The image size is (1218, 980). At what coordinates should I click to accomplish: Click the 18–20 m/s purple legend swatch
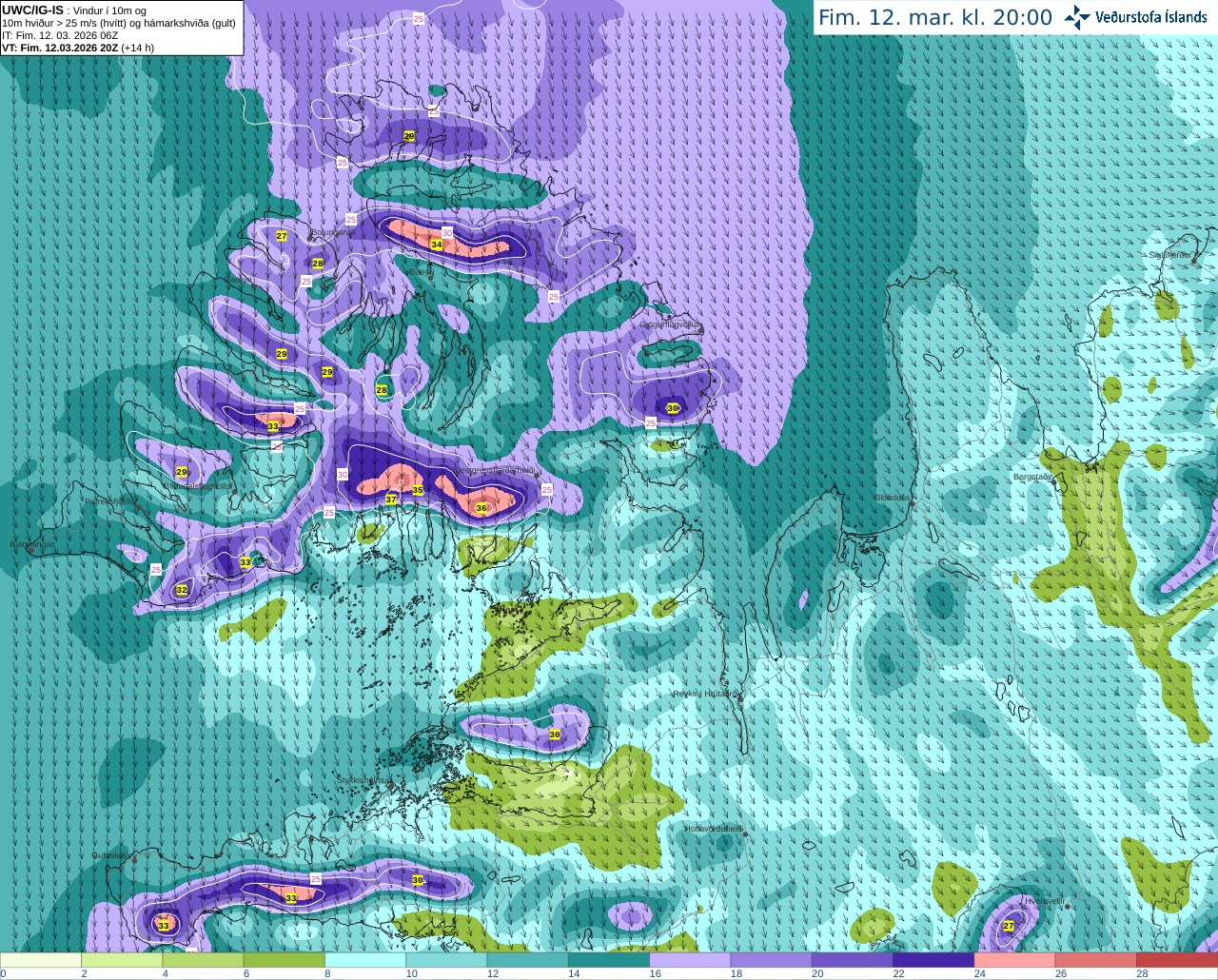click(772, 960)
